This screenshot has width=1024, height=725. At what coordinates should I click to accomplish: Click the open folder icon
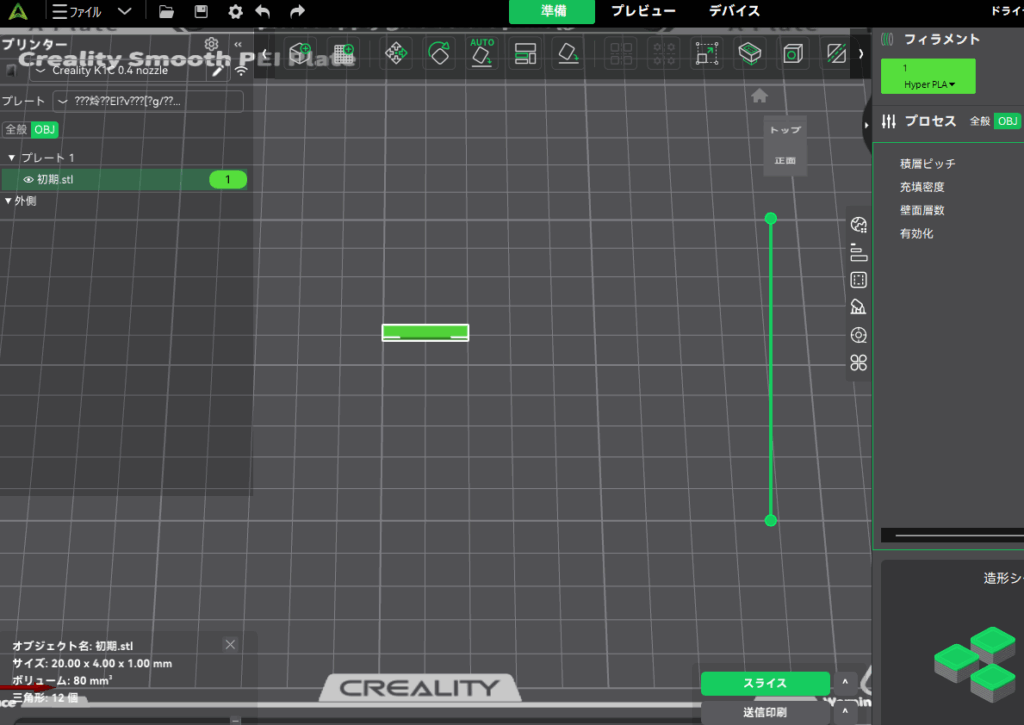[x=167, y=11]
